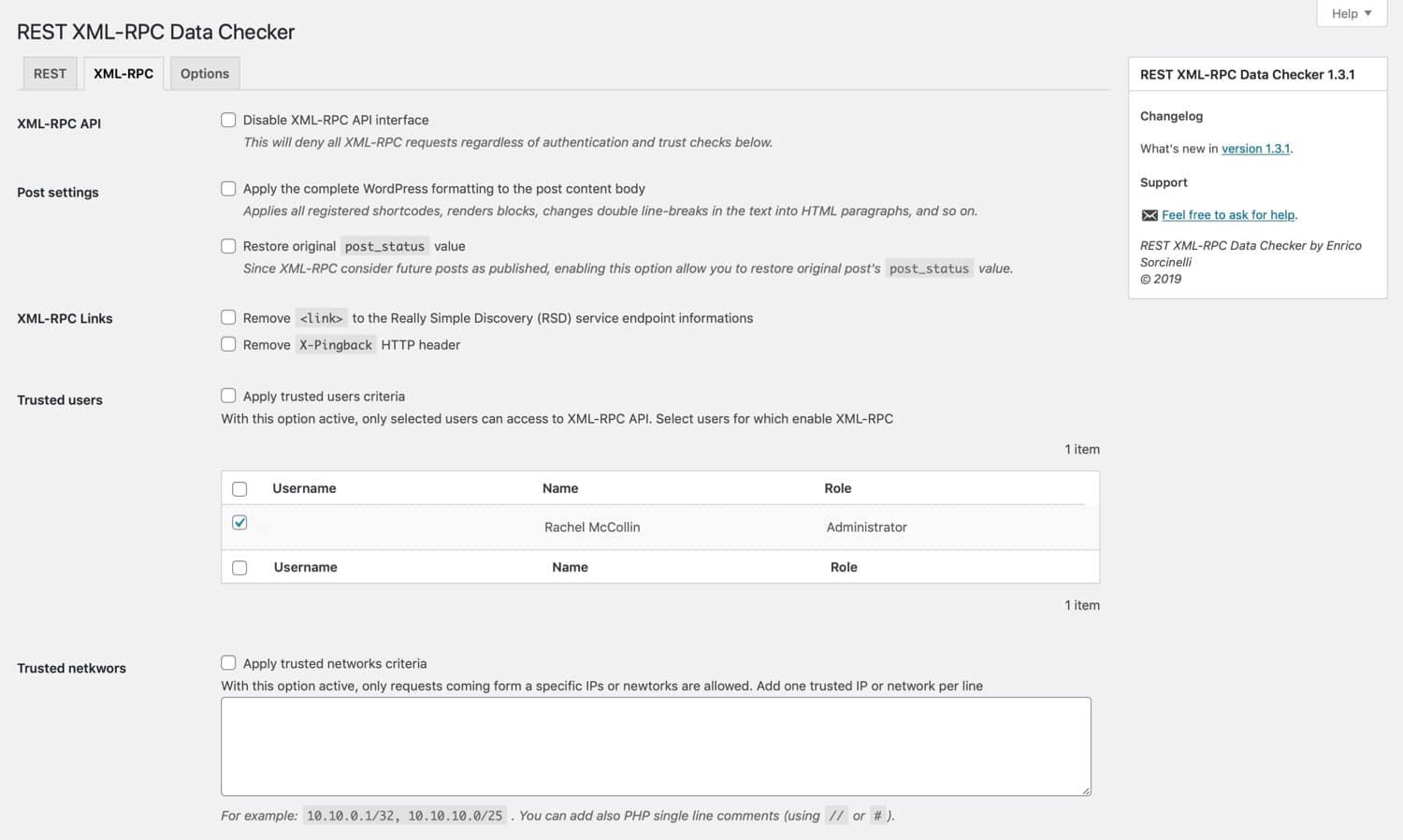Viewport: 1403px width, 840px height.
Task: Click the envelope icon in the Support section
Action: point(1150,214)
